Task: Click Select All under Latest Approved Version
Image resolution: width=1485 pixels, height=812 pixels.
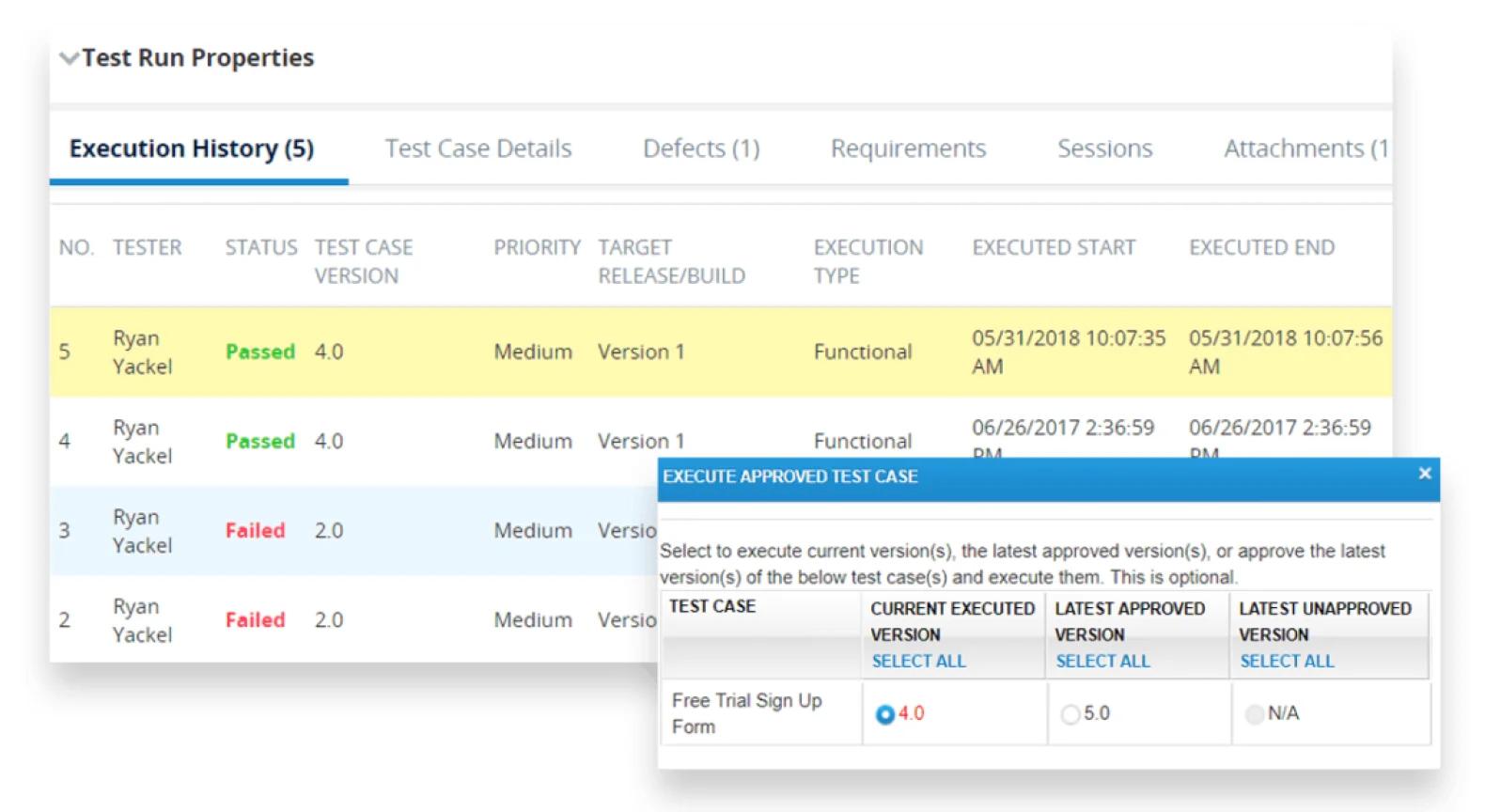Action: point(1102,661)
